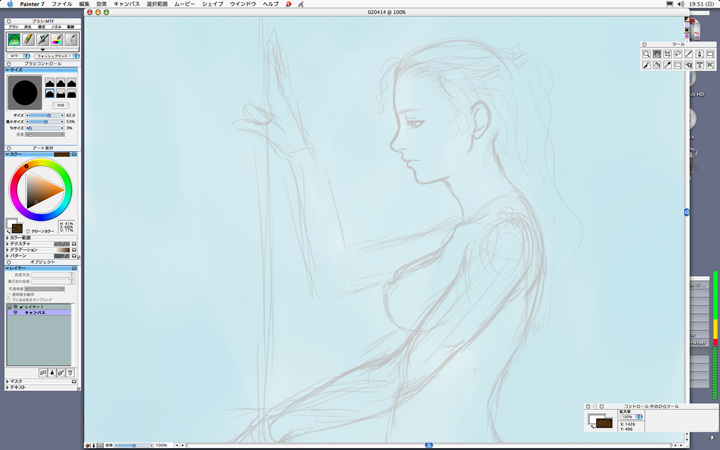Screen dimensions: 720x450
Task: Toggle visibility of レイヤー 1 layer
Action: pyautogui.click(x=15, y=306)
